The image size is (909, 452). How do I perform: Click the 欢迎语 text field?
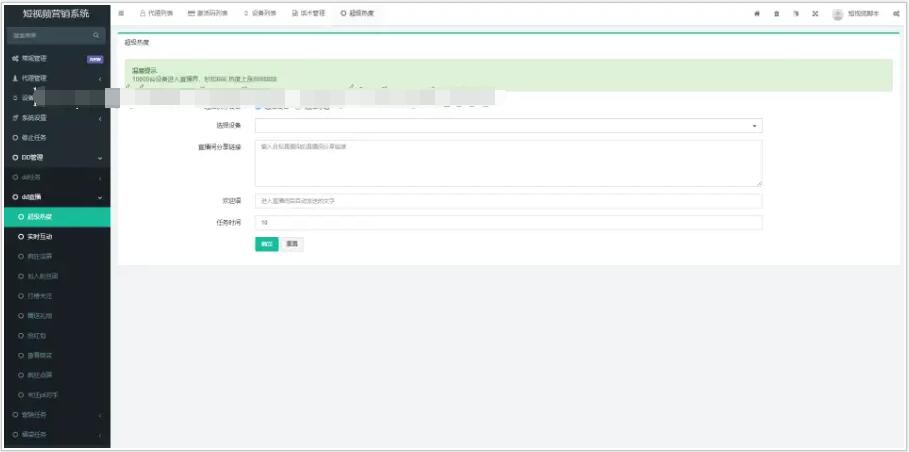pos(508,201)
